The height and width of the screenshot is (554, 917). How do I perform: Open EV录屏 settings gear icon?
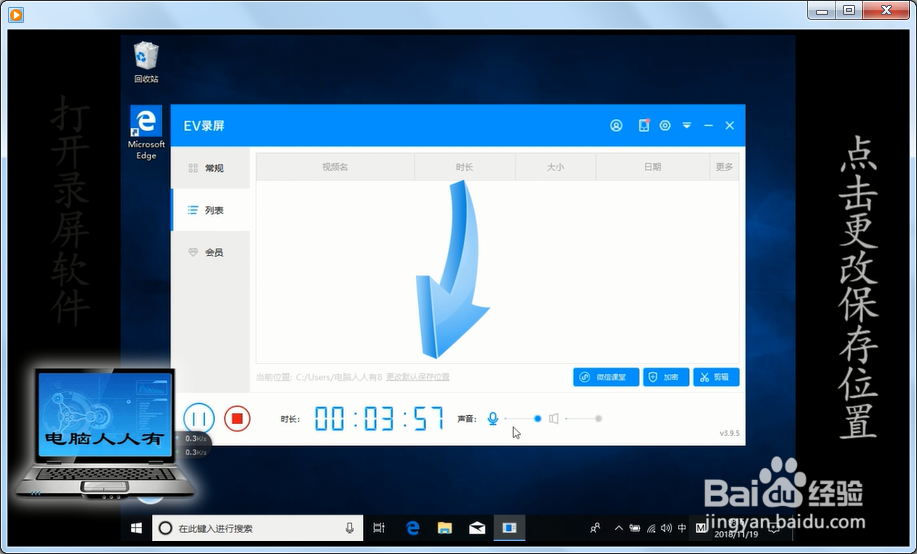(x=665, y=125)
